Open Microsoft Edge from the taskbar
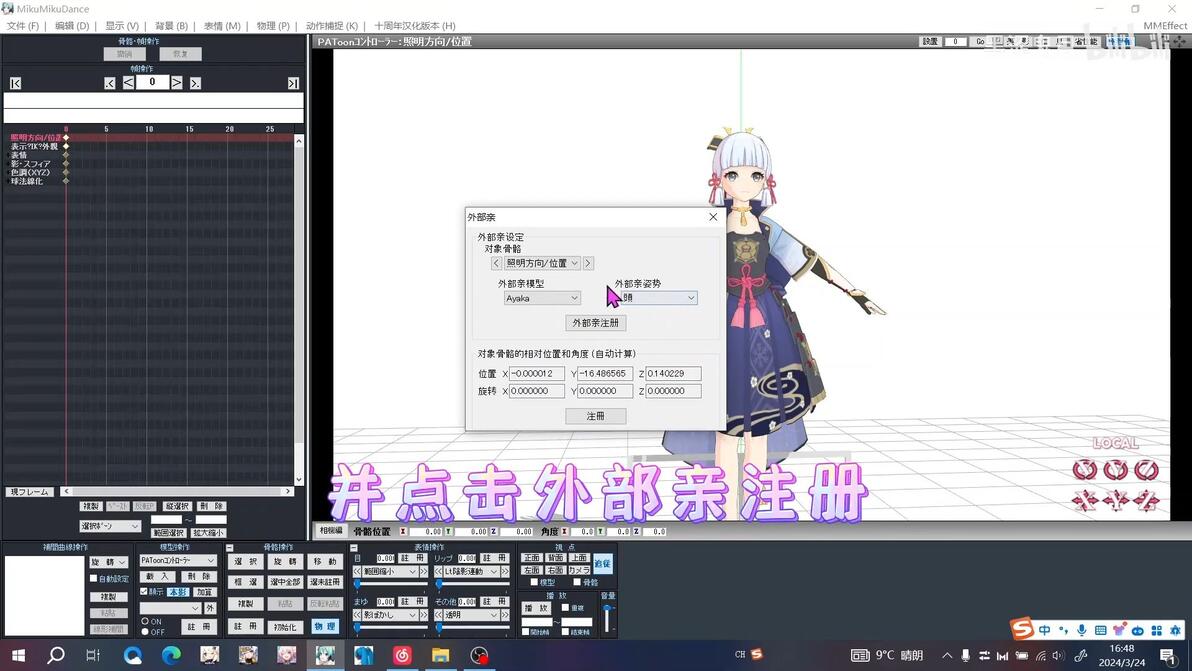 (171, 655)
